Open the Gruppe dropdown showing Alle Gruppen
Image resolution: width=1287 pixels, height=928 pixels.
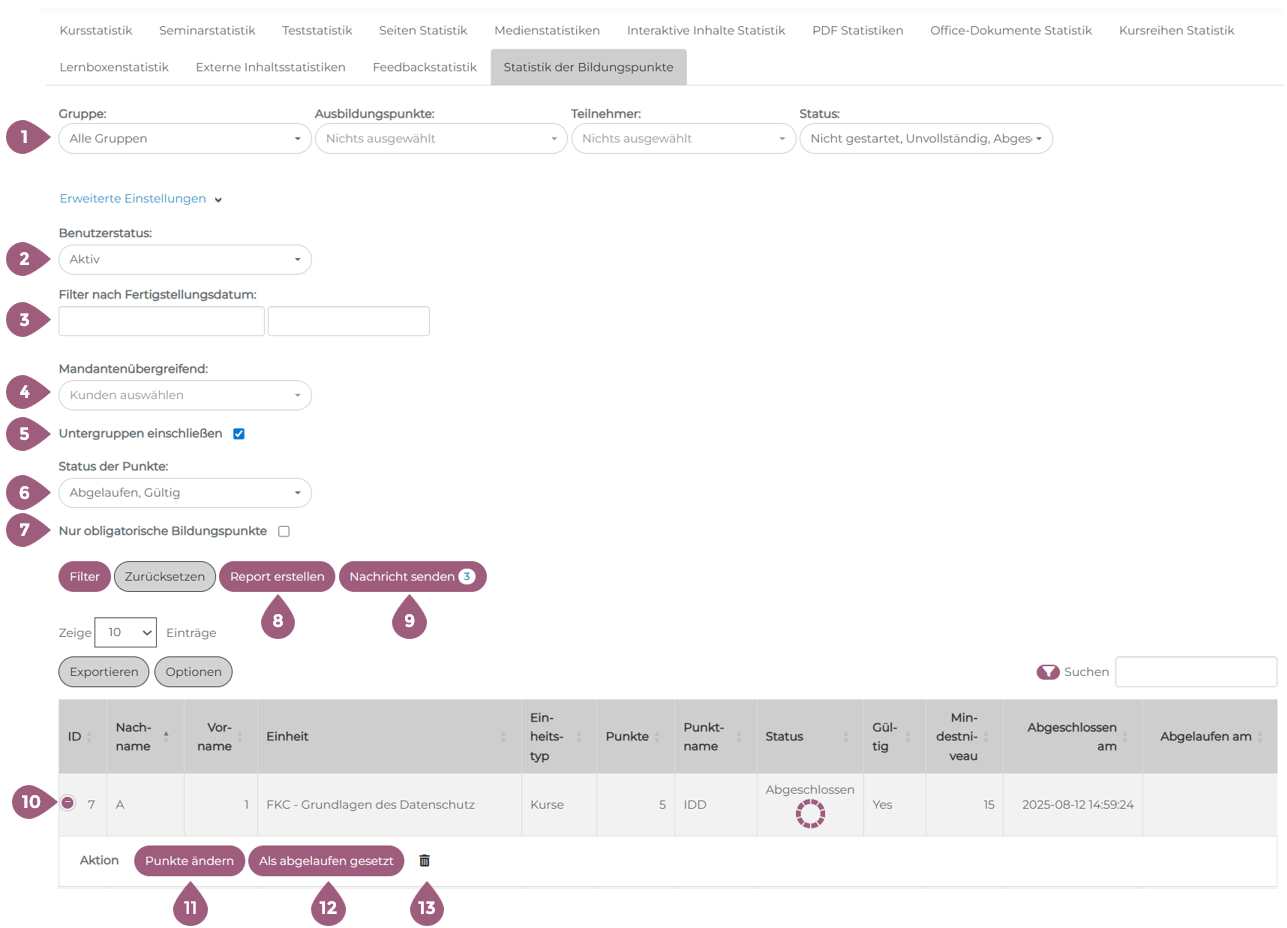tap(185, 138)
